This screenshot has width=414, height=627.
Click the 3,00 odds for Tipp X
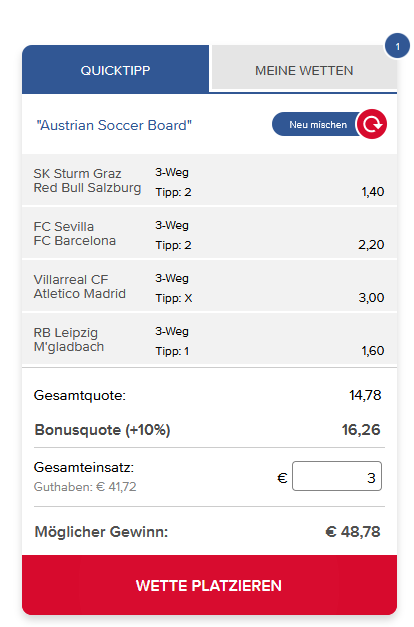click(371, 298)
